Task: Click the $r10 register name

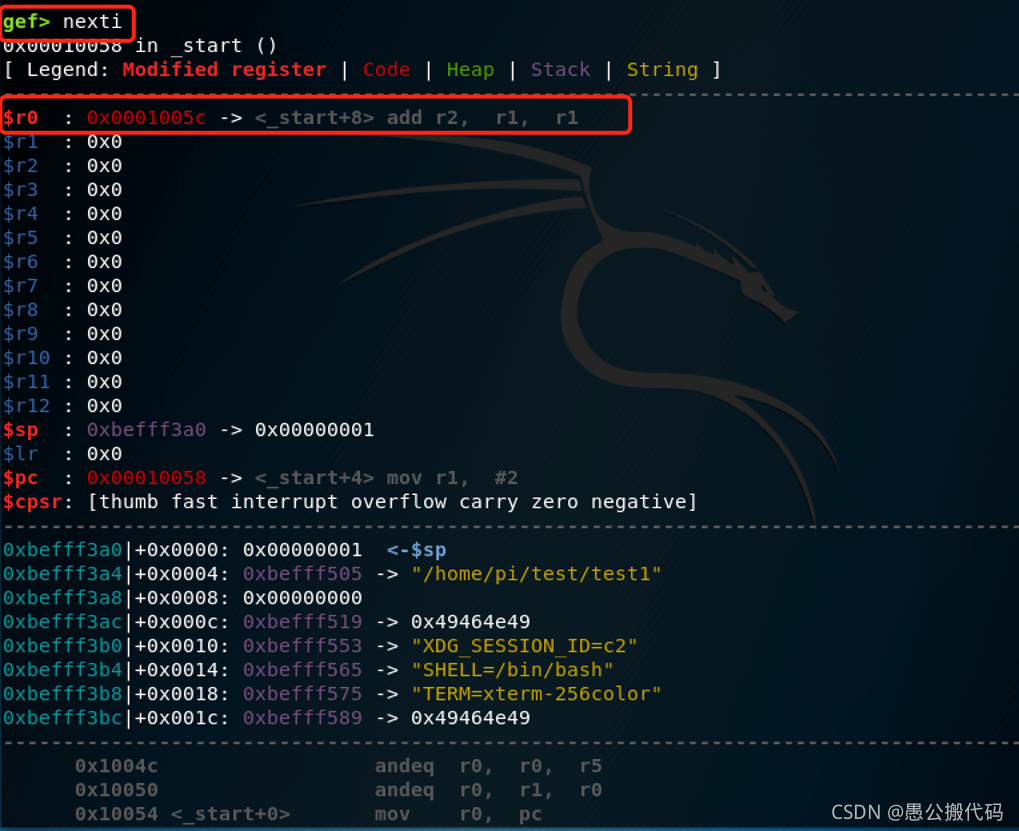Action: [27, 358]
